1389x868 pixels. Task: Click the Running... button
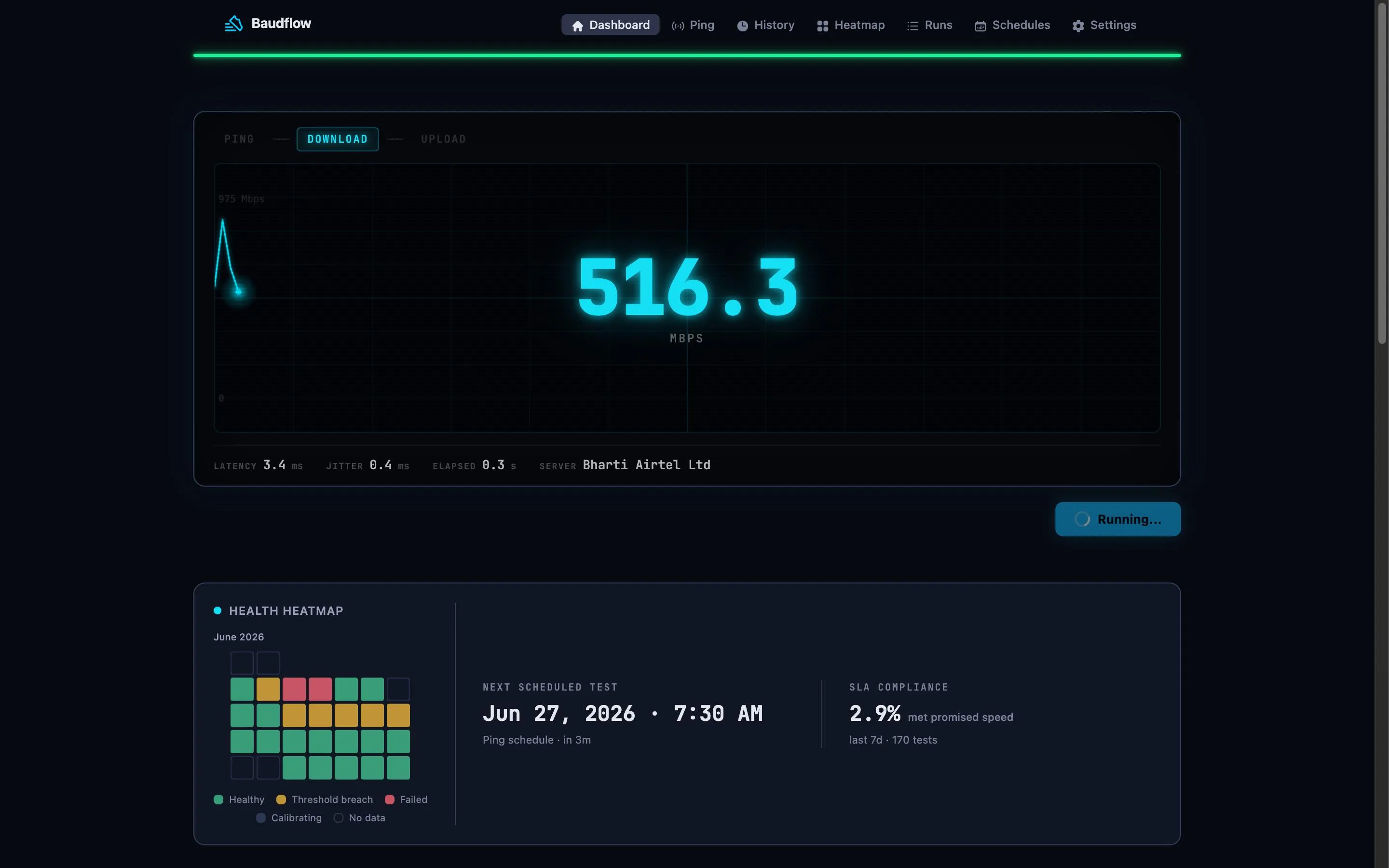tap(1117, 519)
